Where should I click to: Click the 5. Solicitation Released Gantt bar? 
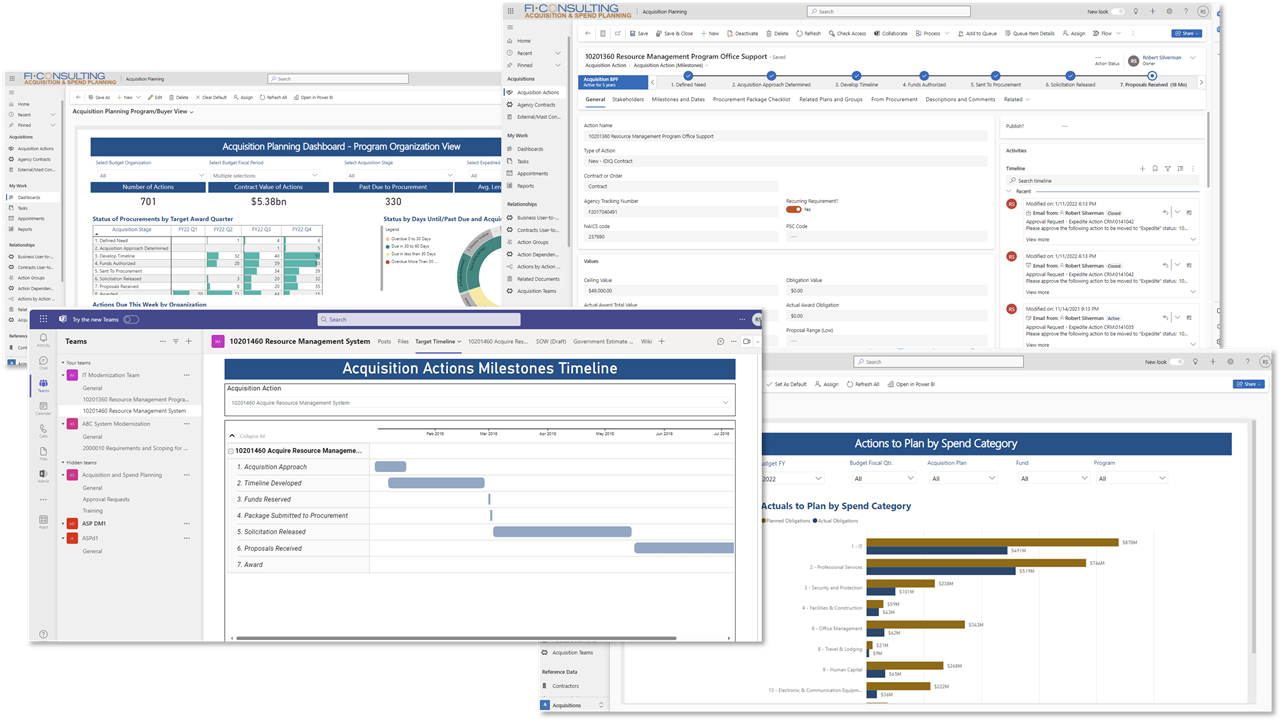point(562,532)
